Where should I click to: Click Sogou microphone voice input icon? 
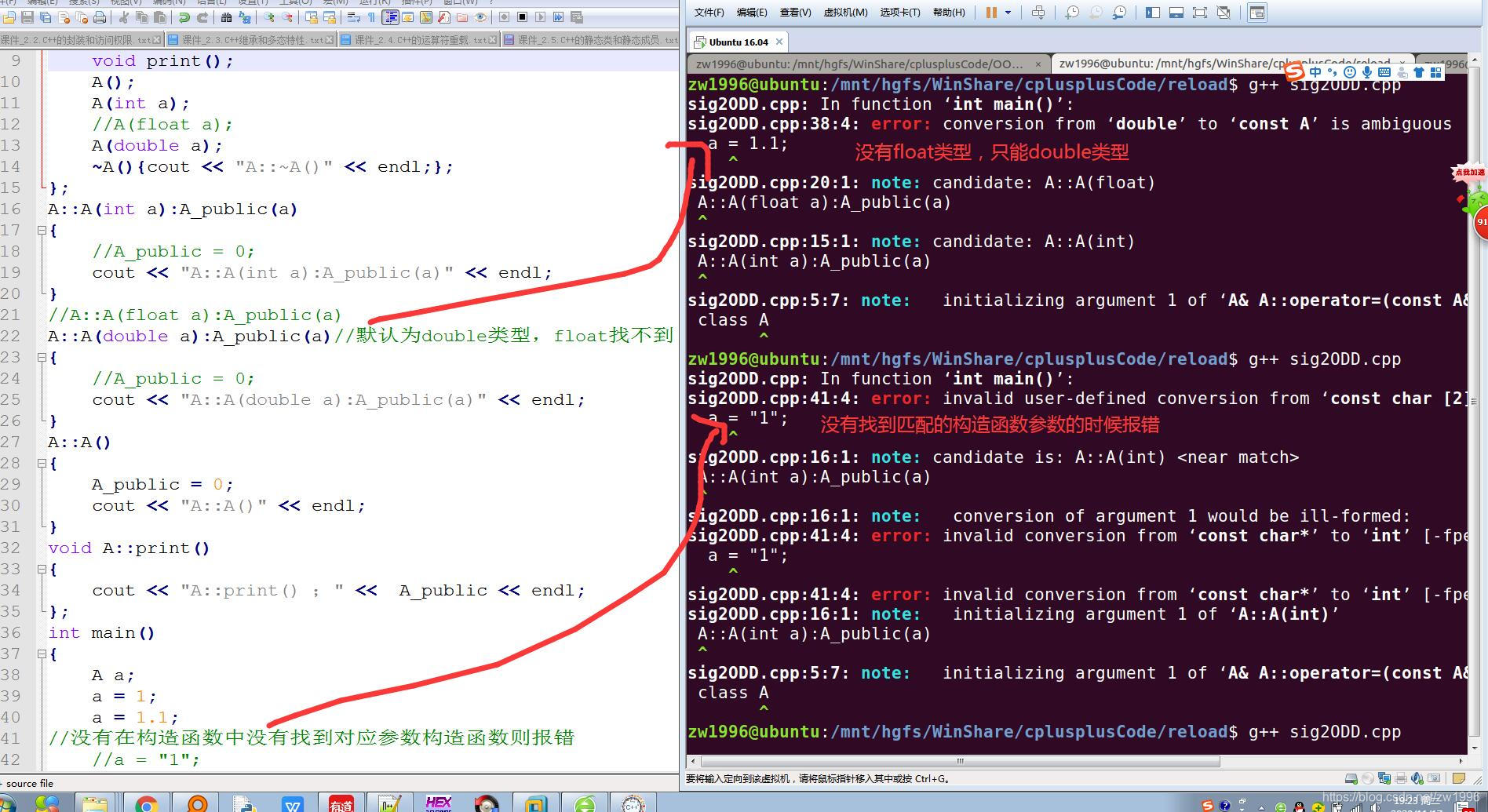[x=1367, y=72]
